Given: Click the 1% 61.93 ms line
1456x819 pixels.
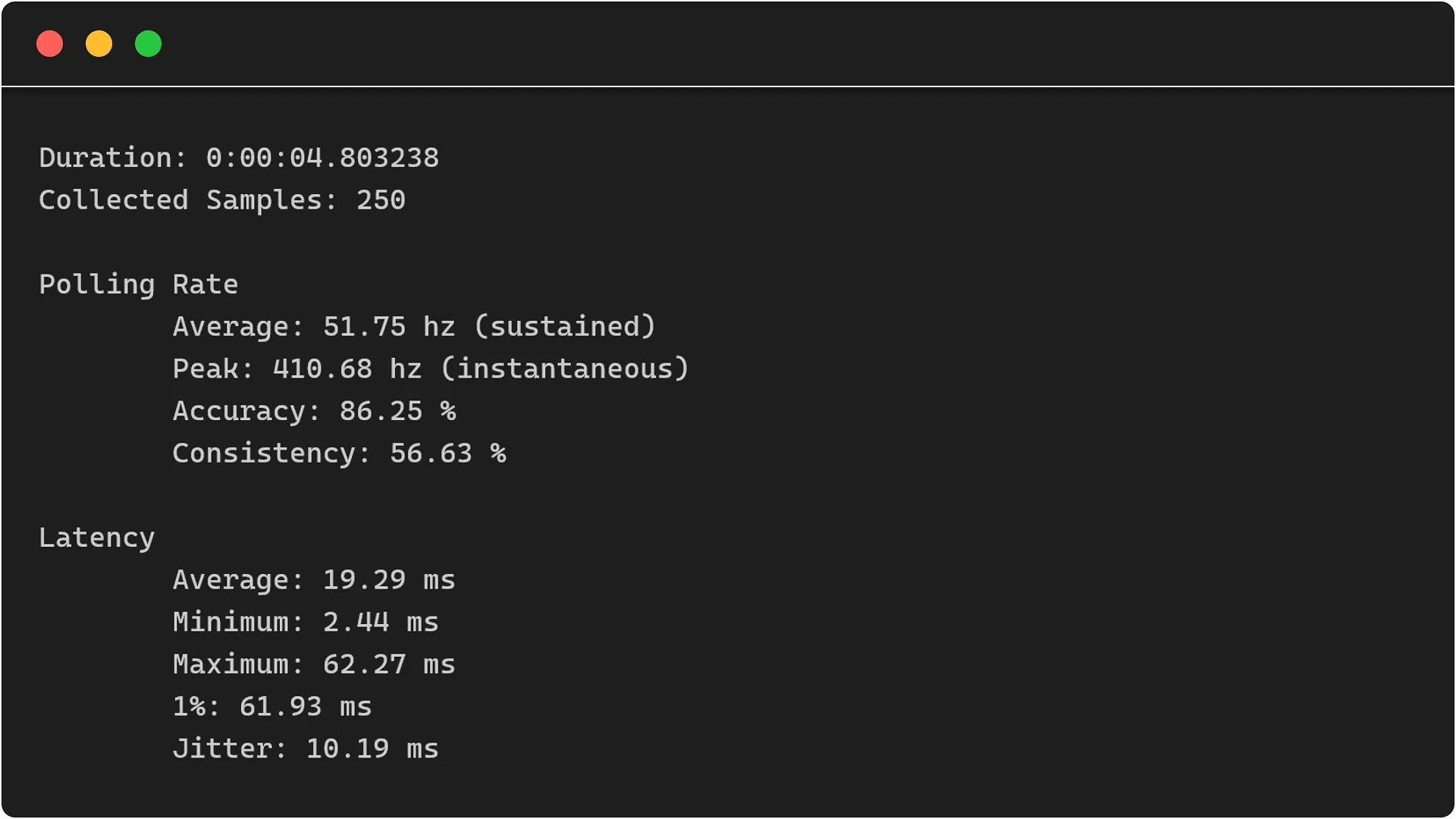Looking at the screenshot, I should 272,707.
